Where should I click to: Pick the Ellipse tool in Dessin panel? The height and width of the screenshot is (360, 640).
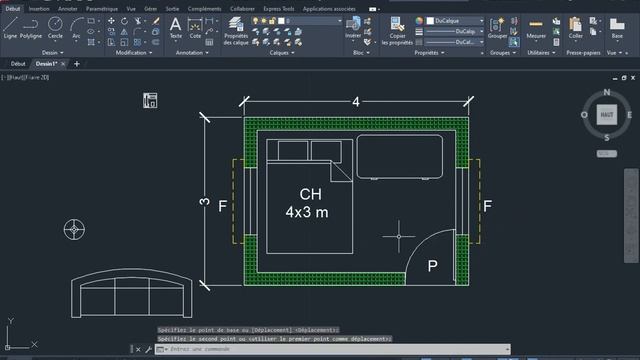click(x=91, y=31)
